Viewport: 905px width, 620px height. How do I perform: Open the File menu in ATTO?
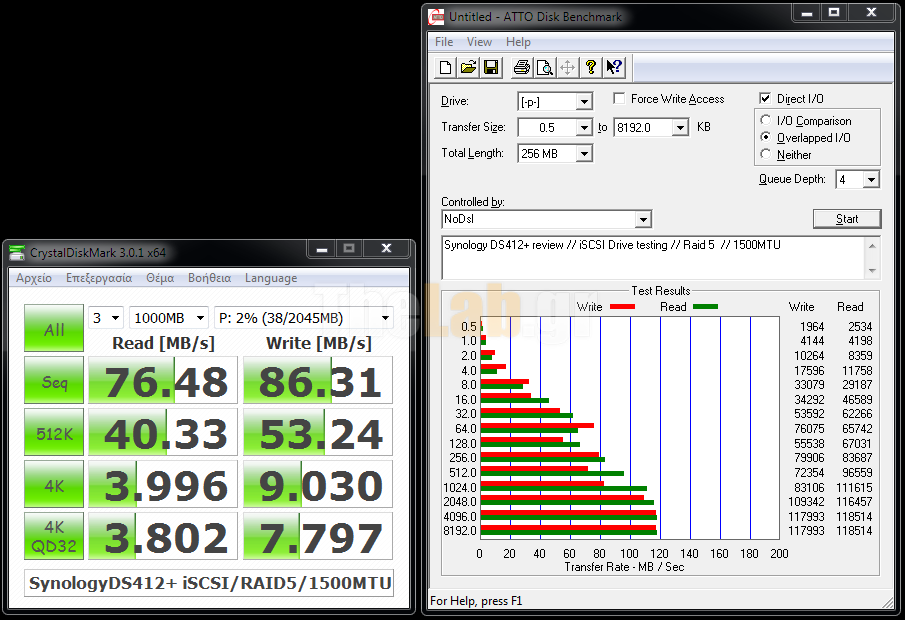click(x=444, y=42)
